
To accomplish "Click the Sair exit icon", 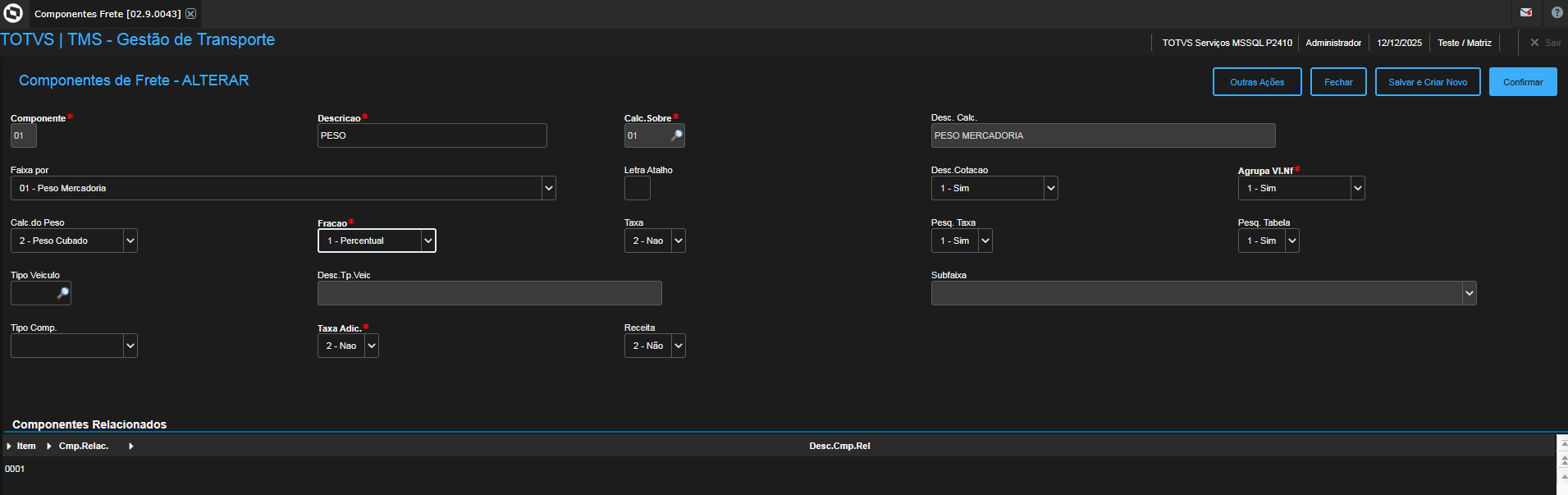I will pyautogui.click(x=1534, y=43).
